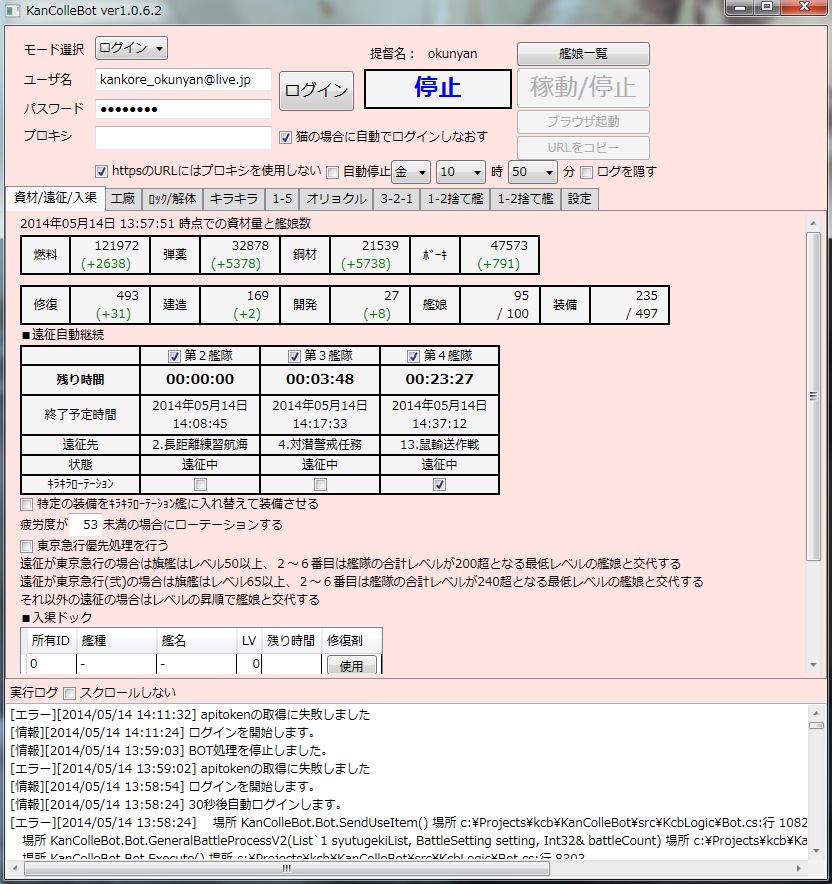This screenshot has height=884, width=832.
Task: Click the KanColleBot title bar app icon
Action: (12, 10)
